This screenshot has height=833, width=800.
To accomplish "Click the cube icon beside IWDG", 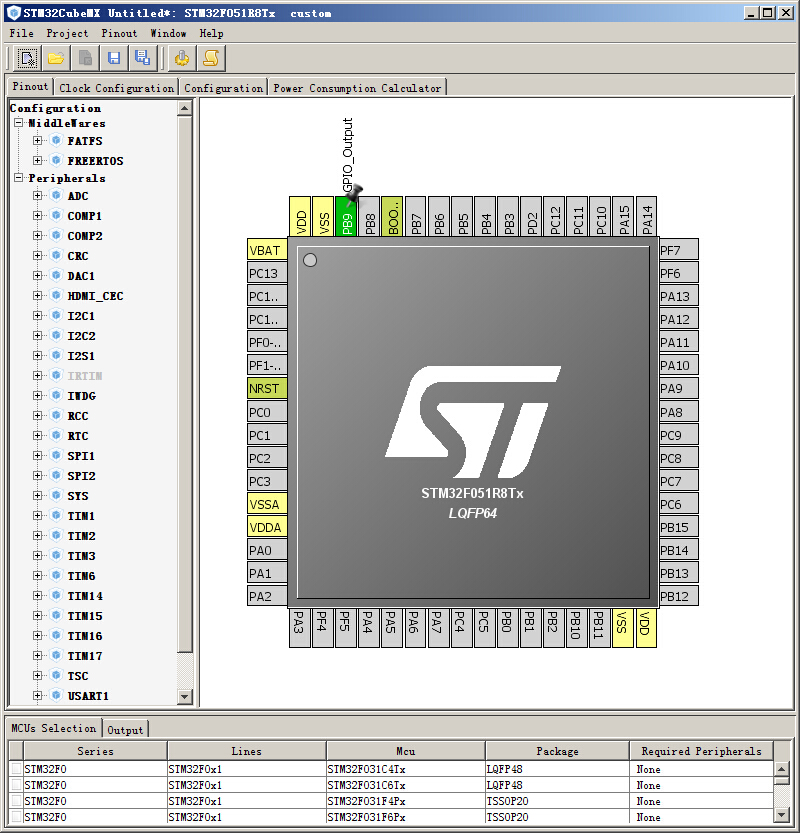I will click(56, 395).
